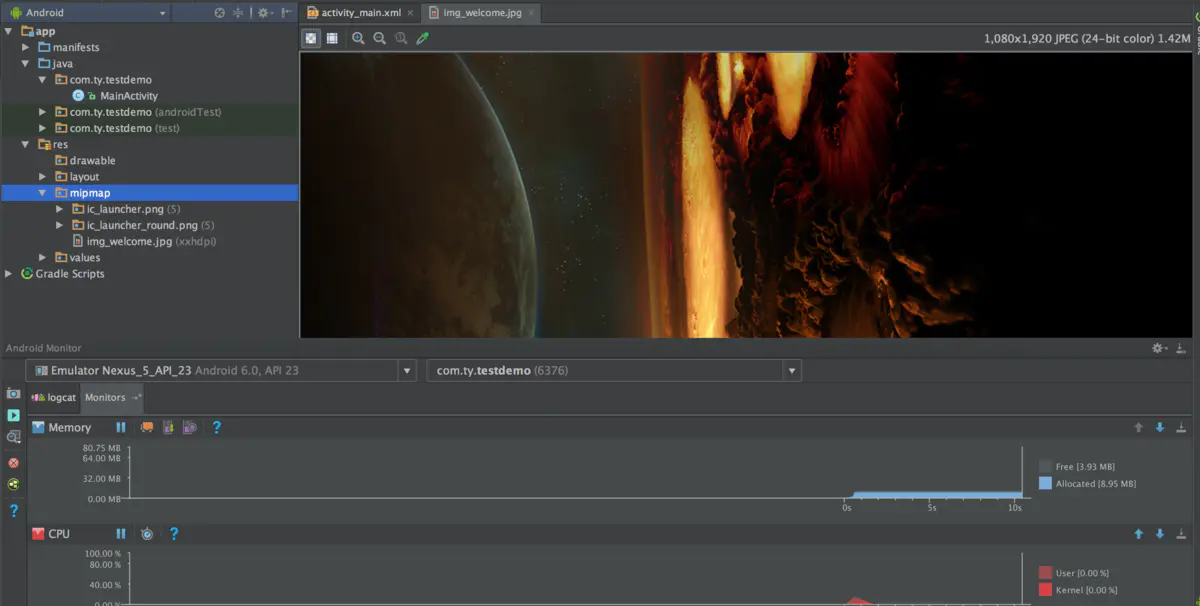Collapse the res folder arrow
The height and width of the screenshot is (606, 1200).
click(x=26, y=144)
